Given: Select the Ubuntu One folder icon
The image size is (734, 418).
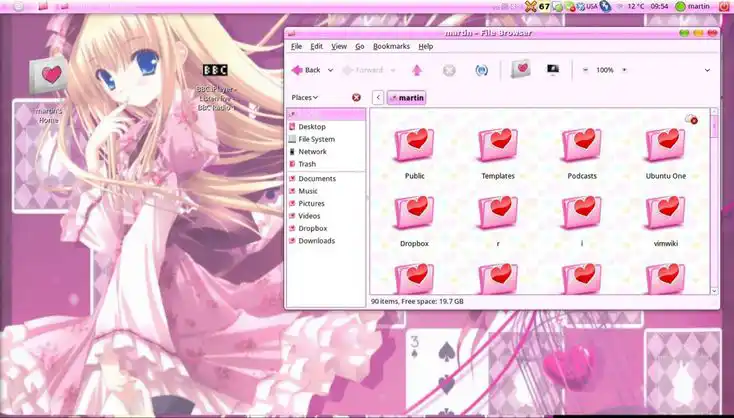Looking at the screenshot, I should click(666, 145).
